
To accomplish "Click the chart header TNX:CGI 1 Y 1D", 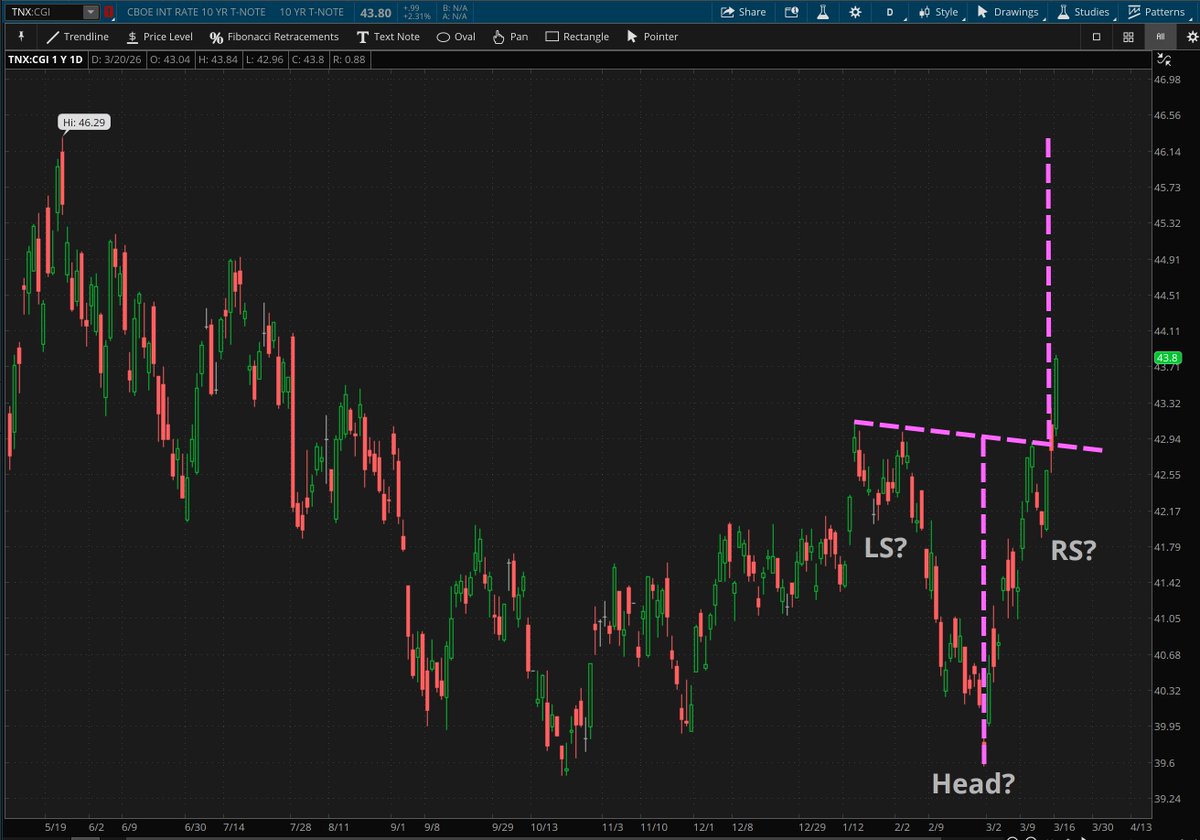I will tap(45, 60).
